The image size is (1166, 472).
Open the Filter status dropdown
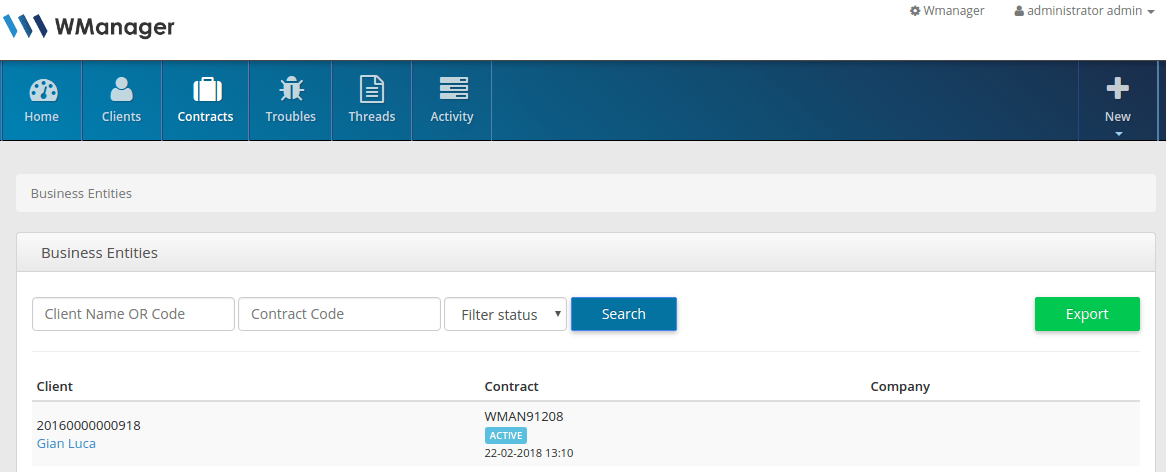click(x=505, y=314)
